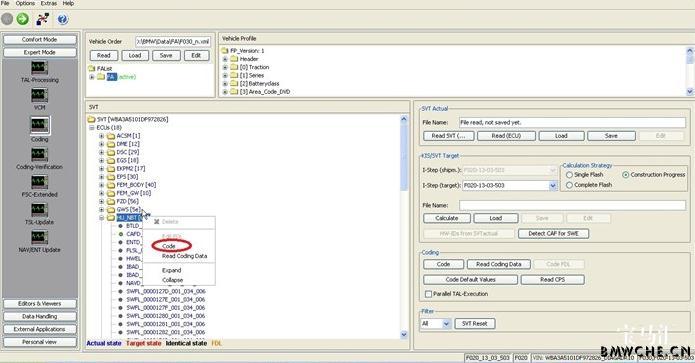Click the green forward arrow toolbar icon
The height and width of the screenshot is (363, 695).
pos(23,19)
